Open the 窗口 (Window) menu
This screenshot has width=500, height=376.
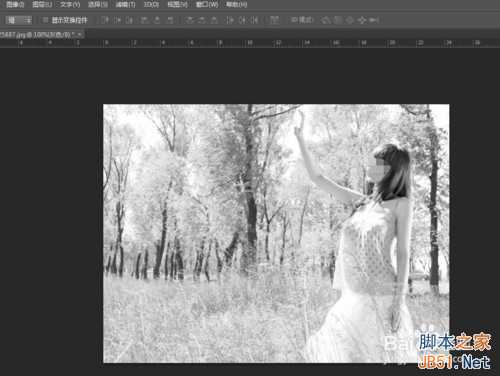point(207,4)
